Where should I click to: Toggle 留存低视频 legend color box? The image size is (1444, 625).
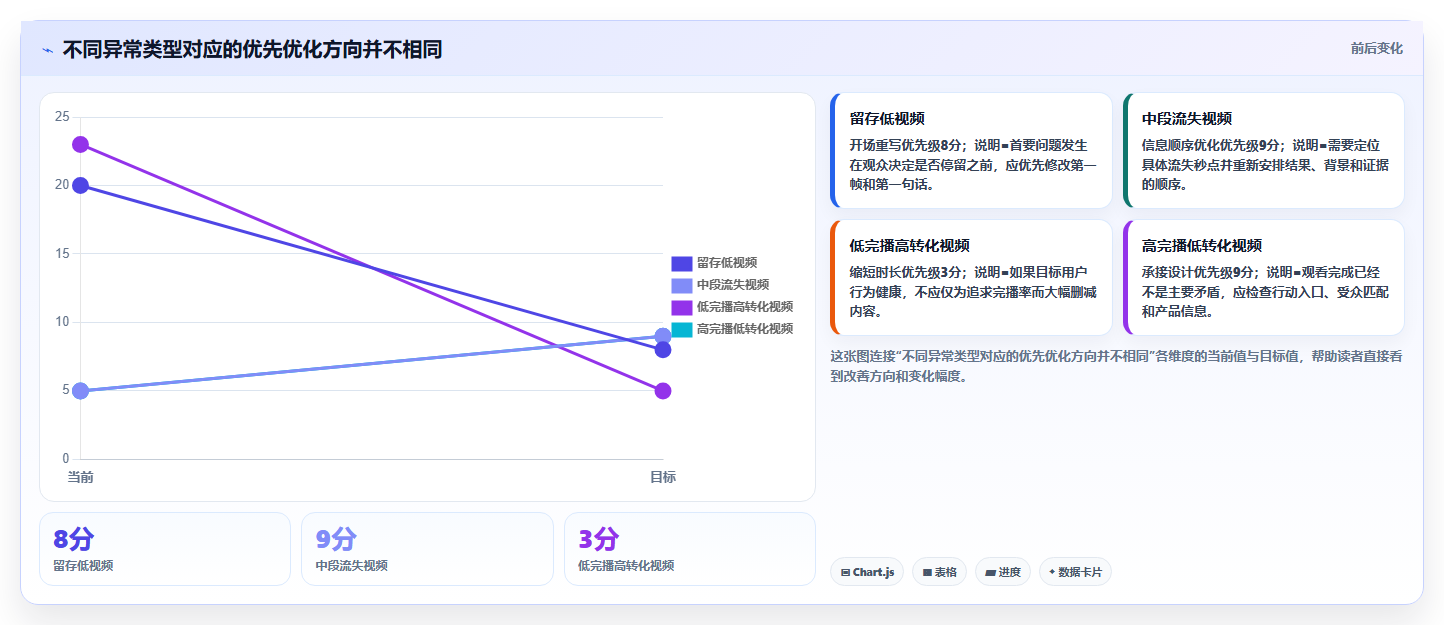(x=681, y=263)
